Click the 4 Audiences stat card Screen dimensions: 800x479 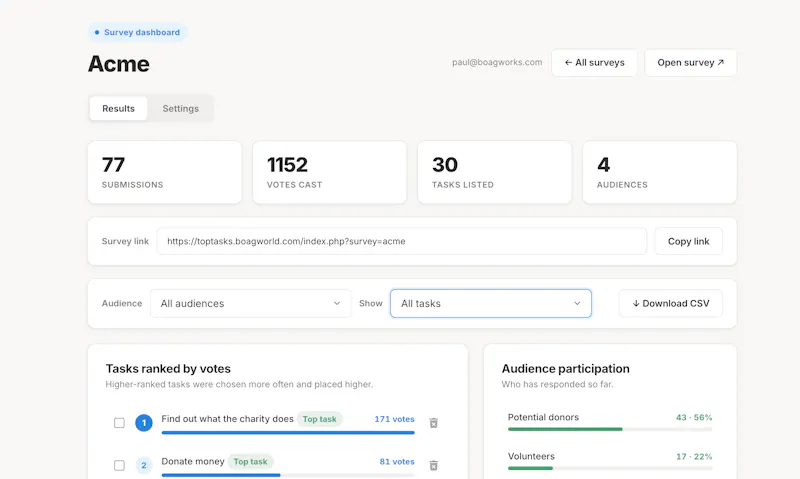tap(660, 172)
